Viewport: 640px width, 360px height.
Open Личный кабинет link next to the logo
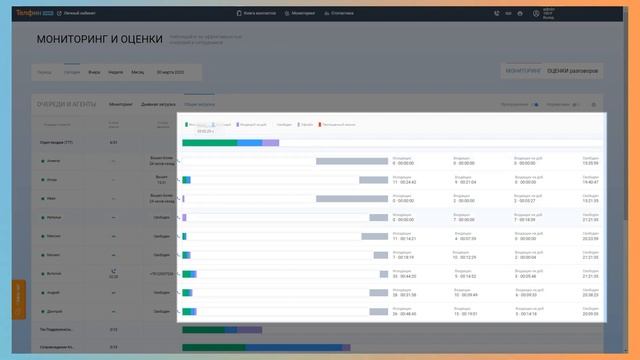point(76,13)
